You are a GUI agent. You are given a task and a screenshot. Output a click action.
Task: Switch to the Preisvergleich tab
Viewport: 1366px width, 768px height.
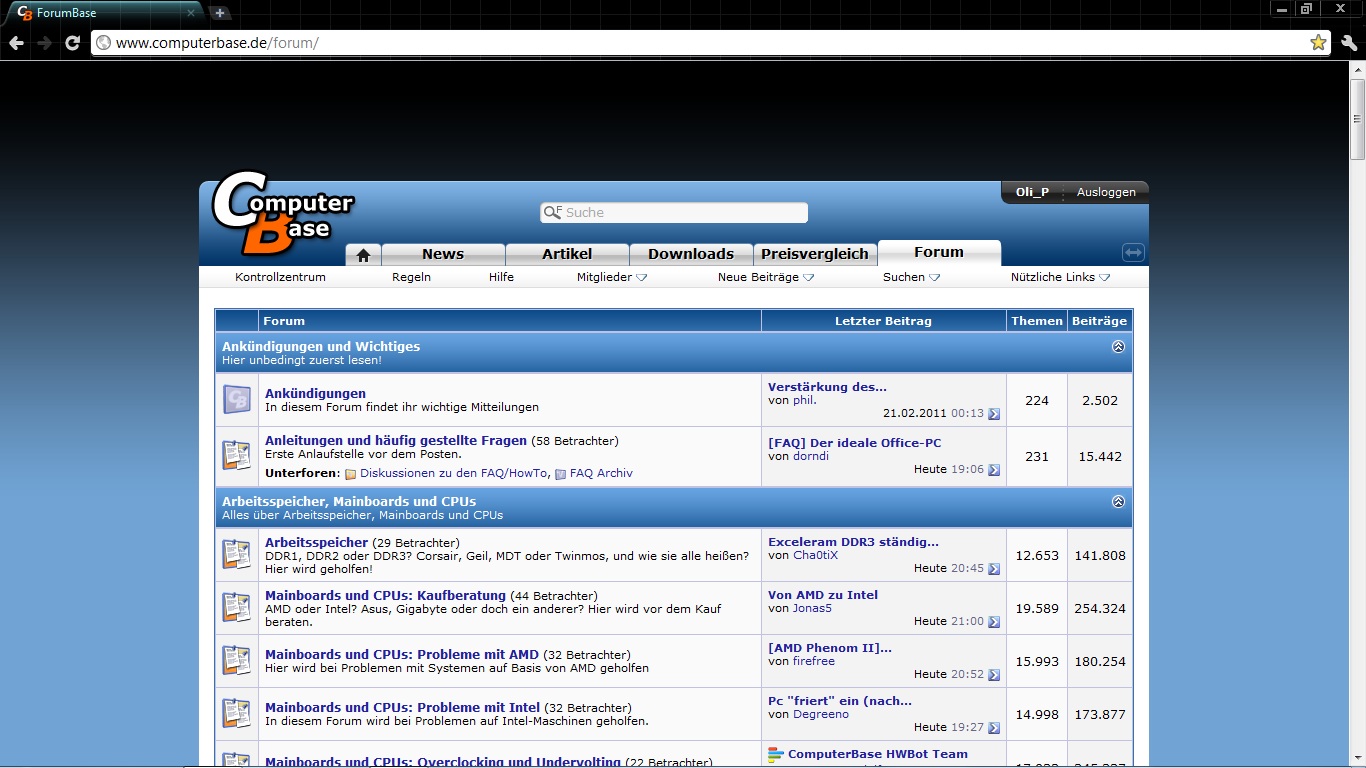(815, 254)
